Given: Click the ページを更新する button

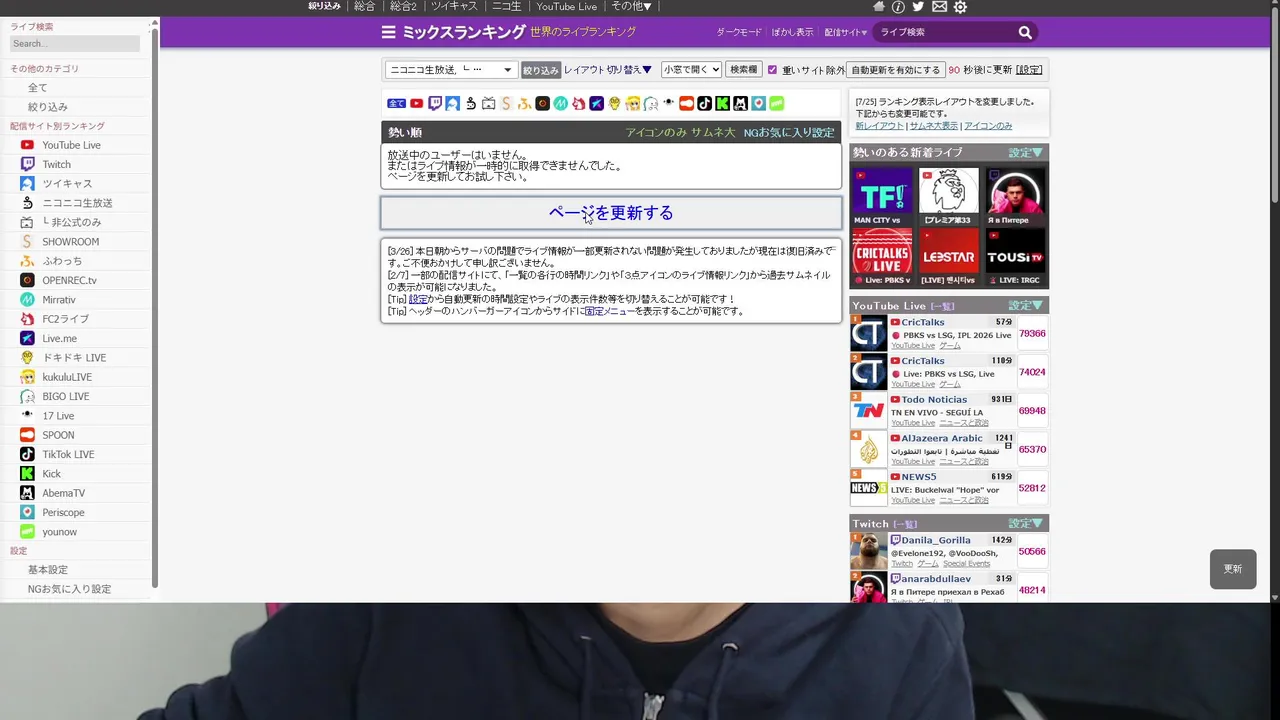Looking at the screenshot, I should coord(611,213).
